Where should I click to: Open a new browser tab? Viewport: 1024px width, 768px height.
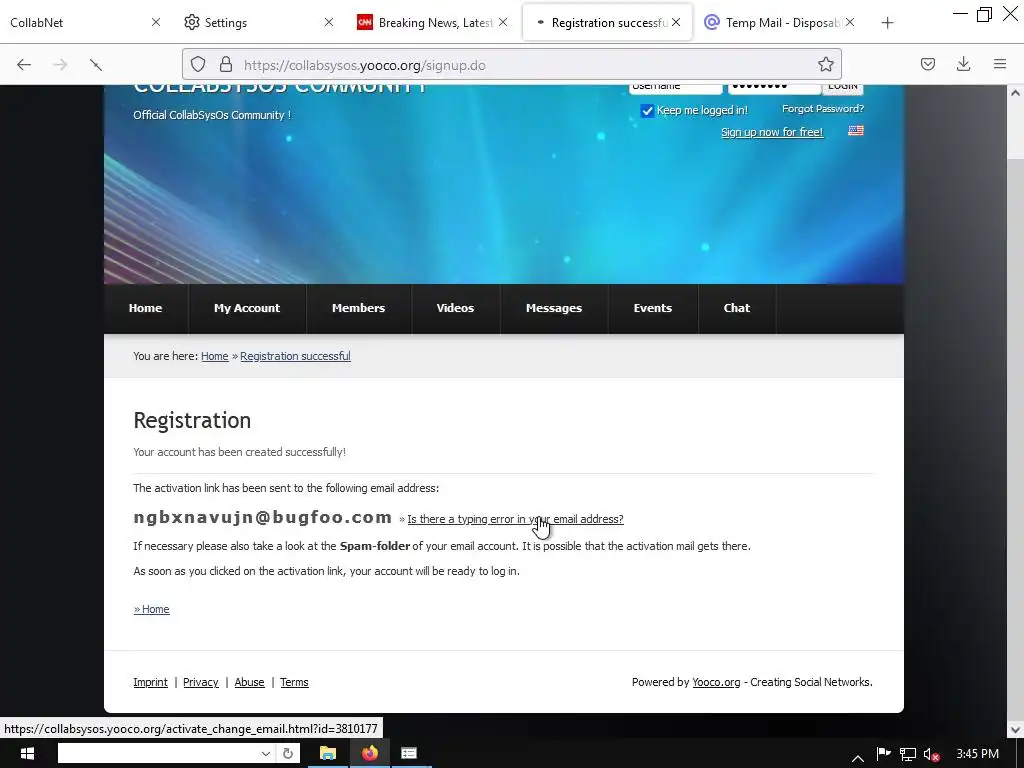[887, 23]
